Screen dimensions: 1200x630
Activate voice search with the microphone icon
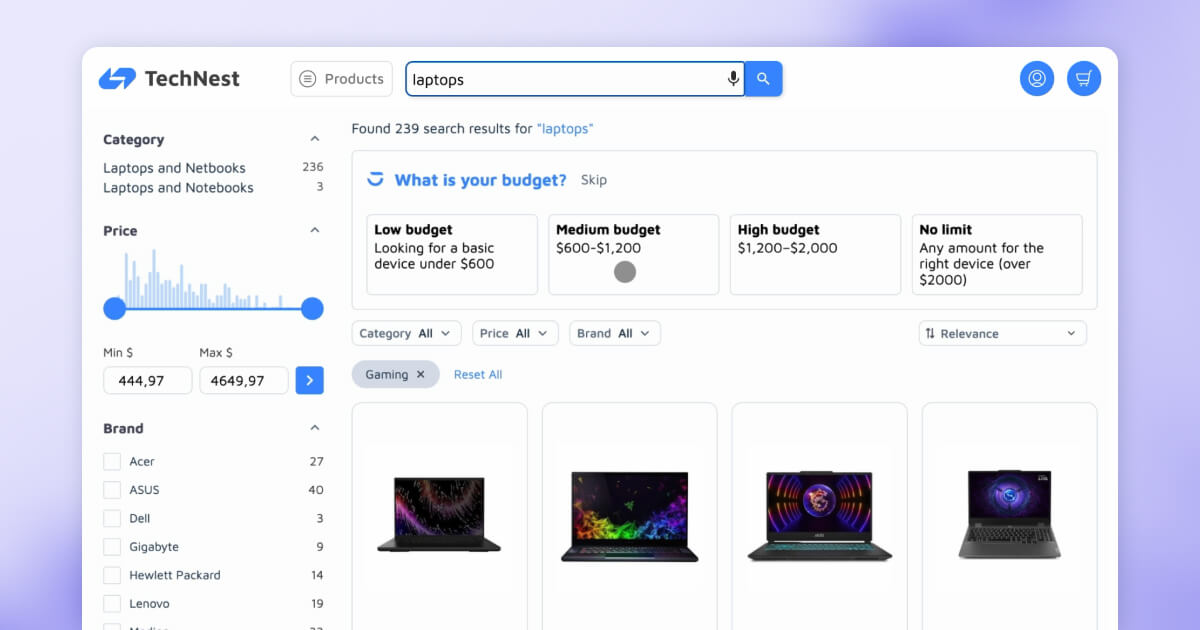(733, 78)
